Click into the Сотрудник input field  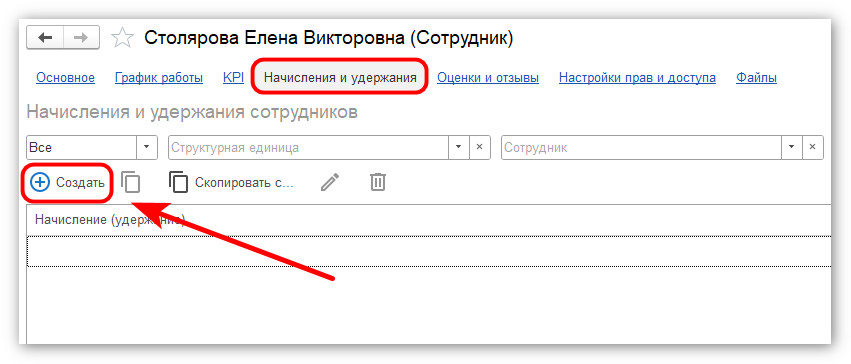click(641, 148)
